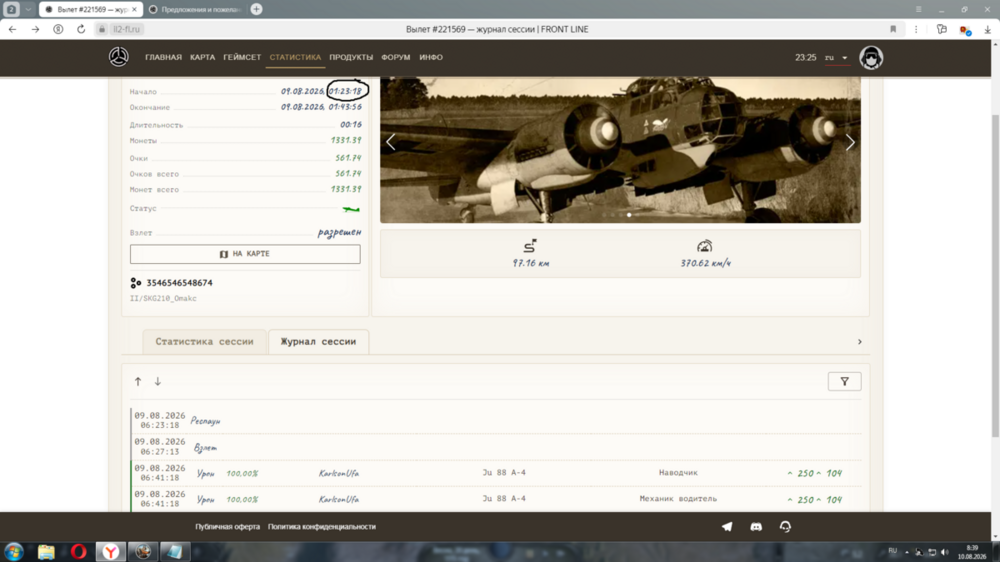
Task: Open the browser three-dot menu
Action: pos(916,29)
